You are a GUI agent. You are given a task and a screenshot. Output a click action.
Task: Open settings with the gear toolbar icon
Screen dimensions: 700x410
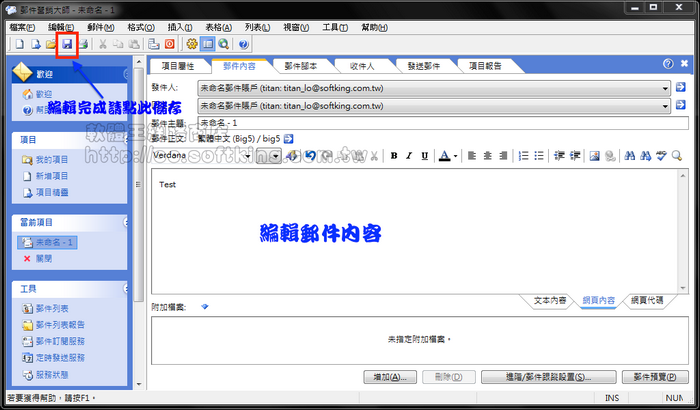[x=192, y=45]
